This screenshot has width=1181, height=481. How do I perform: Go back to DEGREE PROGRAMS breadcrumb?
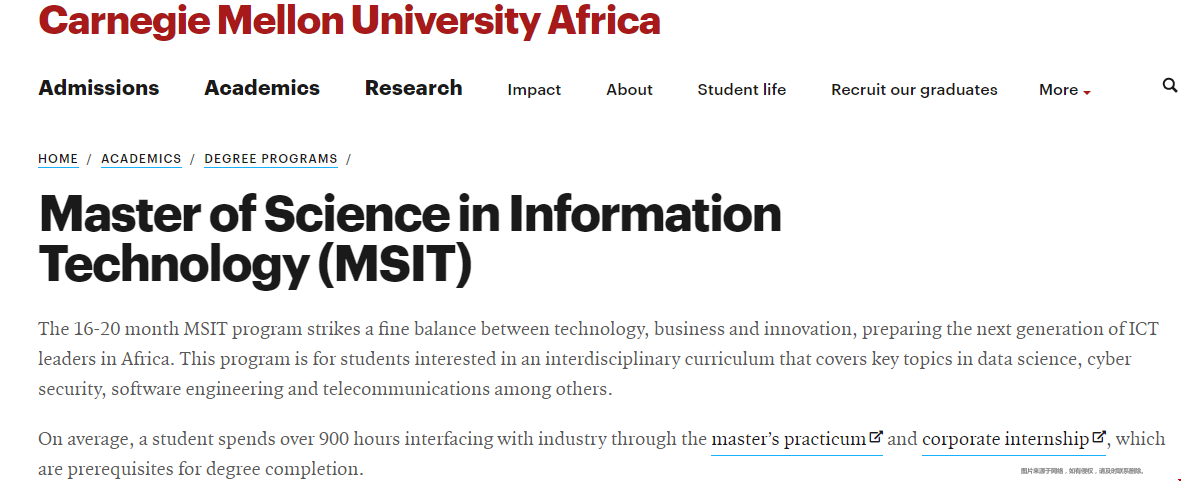(x=271, y=159)
